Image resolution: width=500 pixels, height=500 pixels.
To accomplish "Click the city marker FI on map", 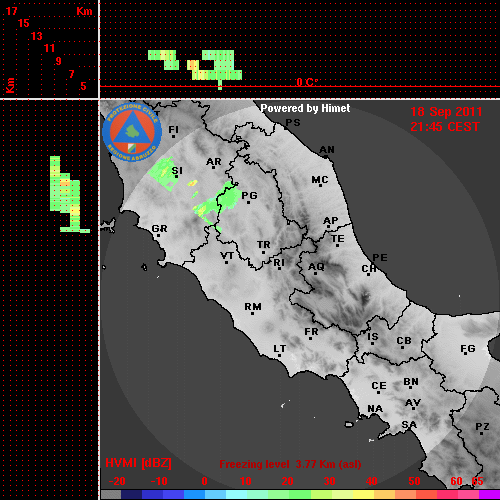I will [173, 130].
